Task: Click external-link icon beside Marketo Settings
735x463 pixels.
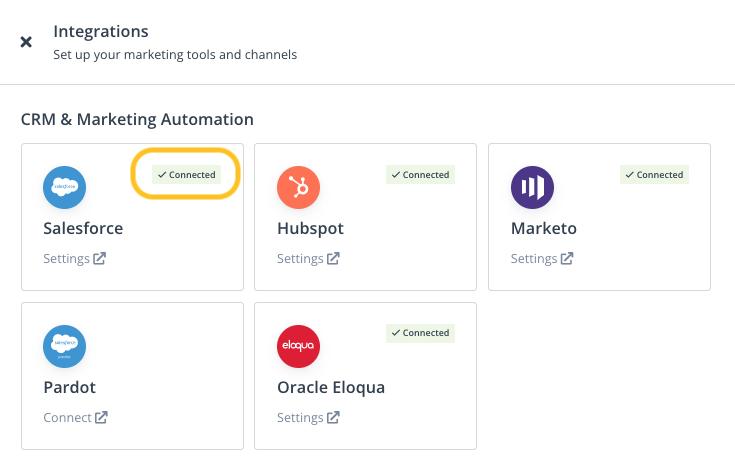Action: [x=568, y=259]
